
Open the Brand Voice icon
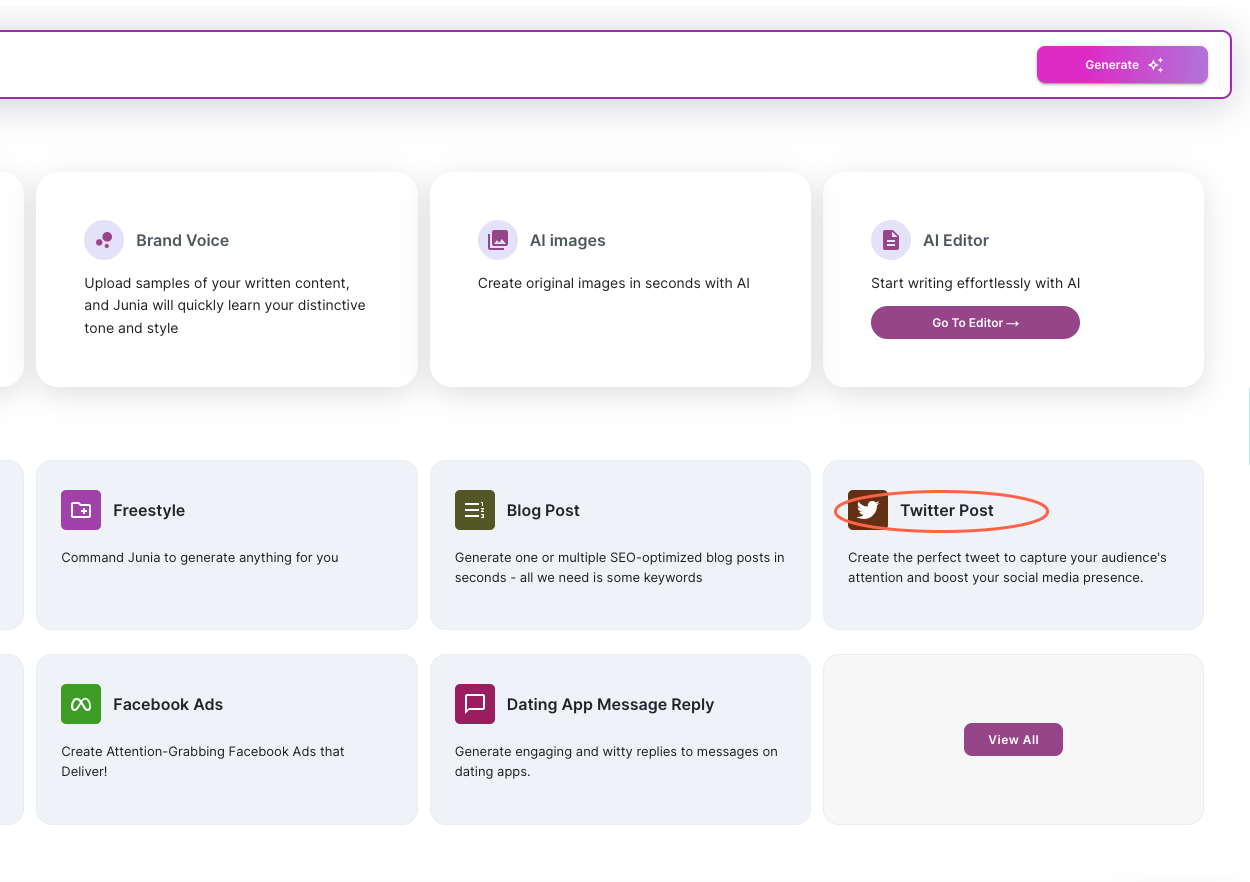pyautogui.click(x=104, y=240)
